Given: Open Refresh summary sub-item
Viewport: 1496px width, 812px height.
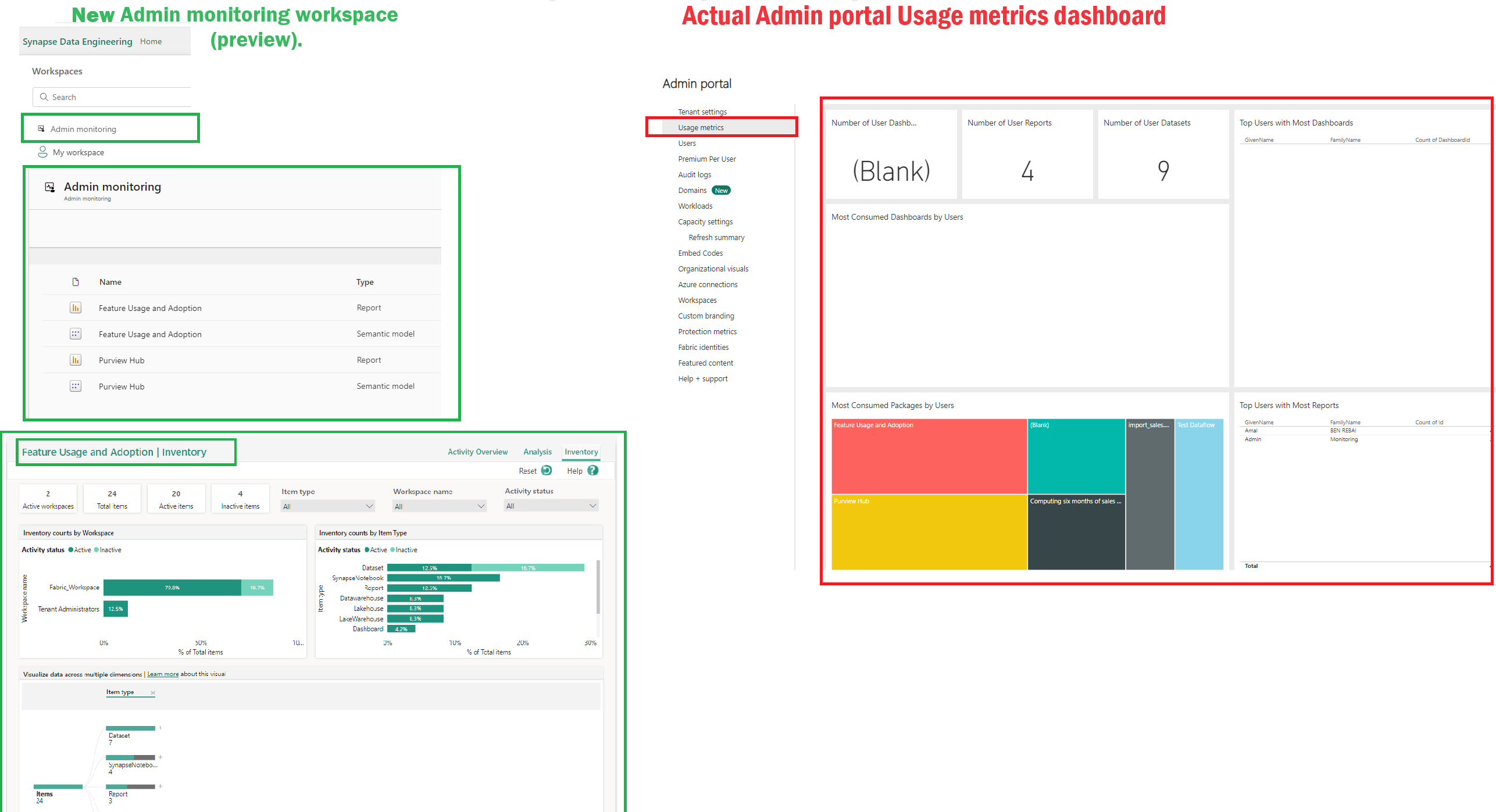Looking at the screenshot, I should [x=716, y=237].
